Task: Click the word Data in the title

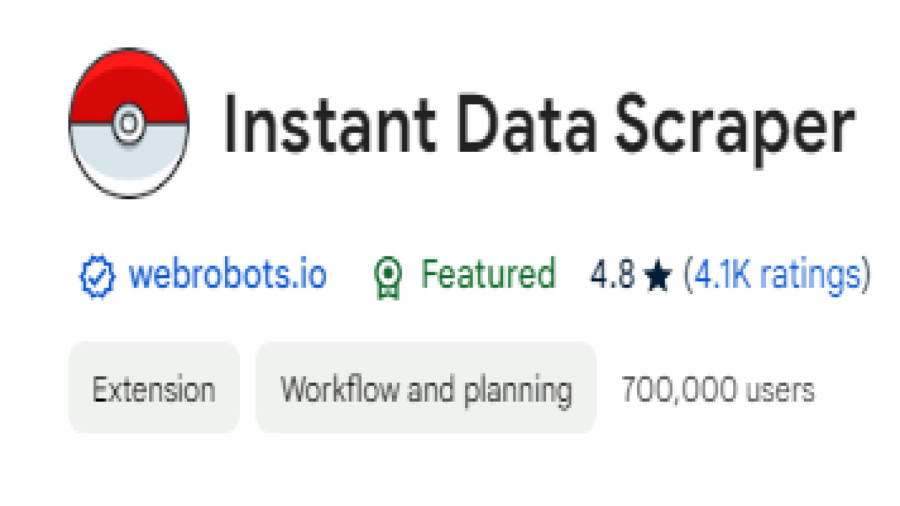Action: pyautogui.click(x=526, y=124)
